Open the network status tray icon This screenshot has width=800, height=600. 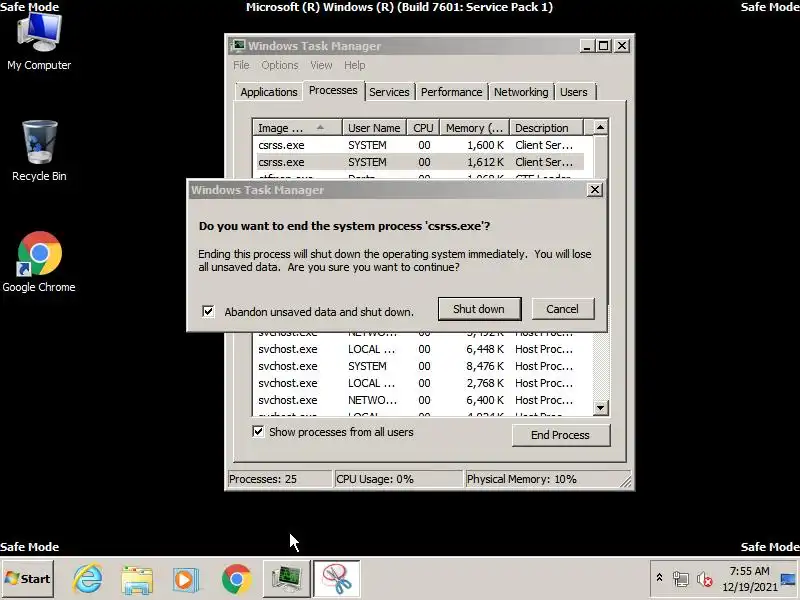[680, 579]
